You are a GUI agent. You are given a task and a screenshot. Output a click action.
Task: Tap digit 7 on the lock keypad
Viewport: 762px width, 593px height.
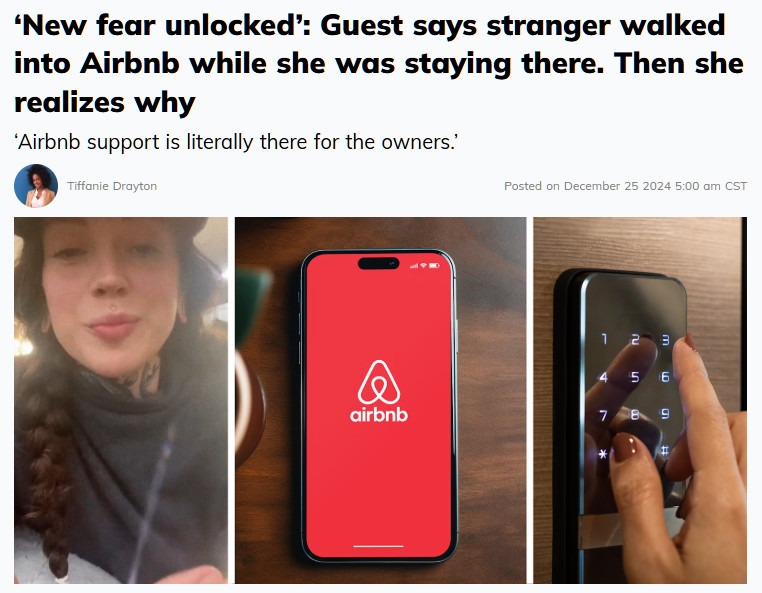coord(604,415)
